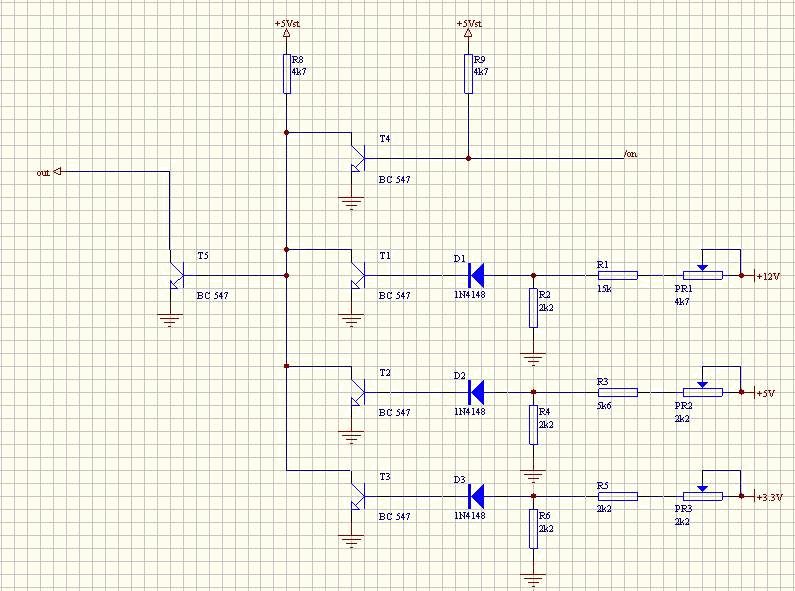Click ground symbol under T1

(x=351, y=321)
